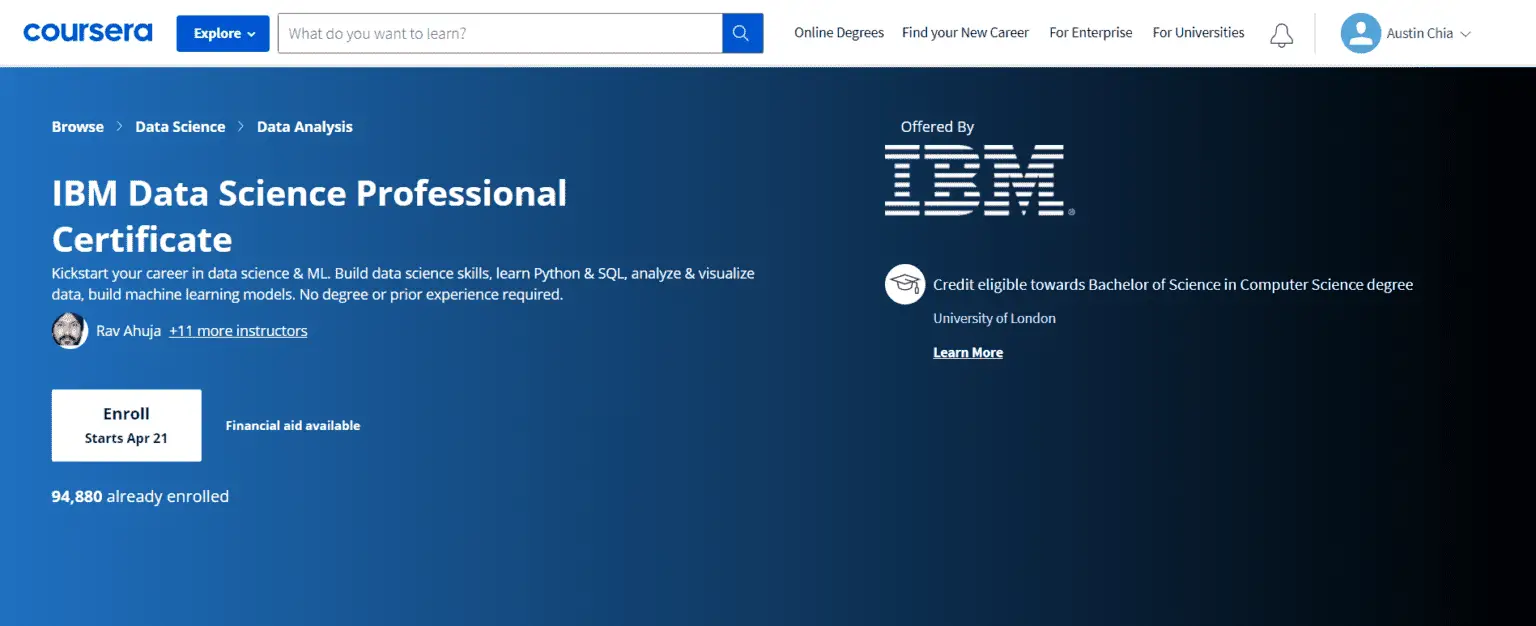Screen dimensions: 1536x626
Task: Click the blue search magnifier button
Action: click(742, 33)
